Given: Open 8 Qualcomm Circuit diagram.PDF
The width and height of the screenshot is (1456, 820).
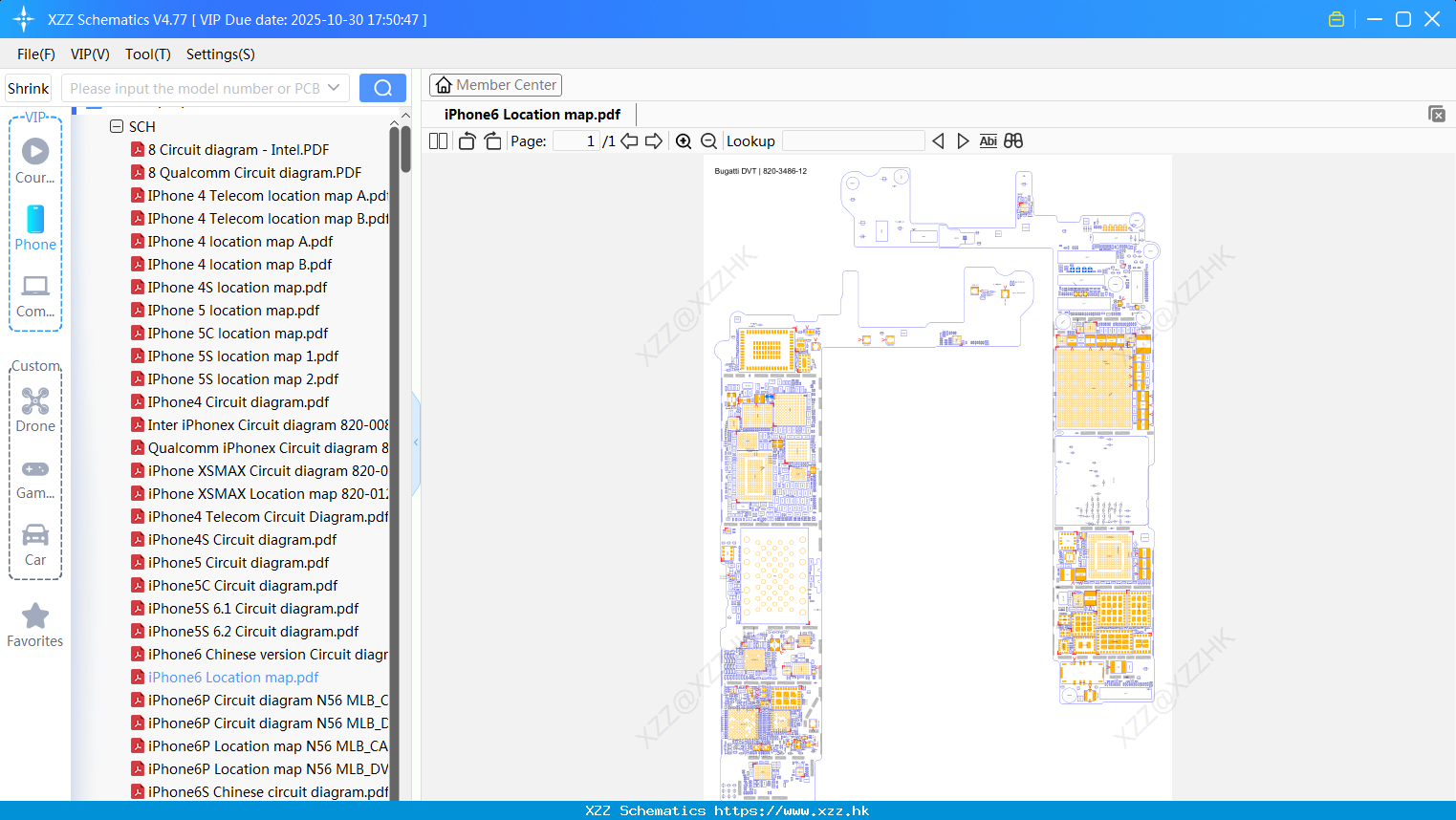Looking at the screenshot, I should (254, 172).
